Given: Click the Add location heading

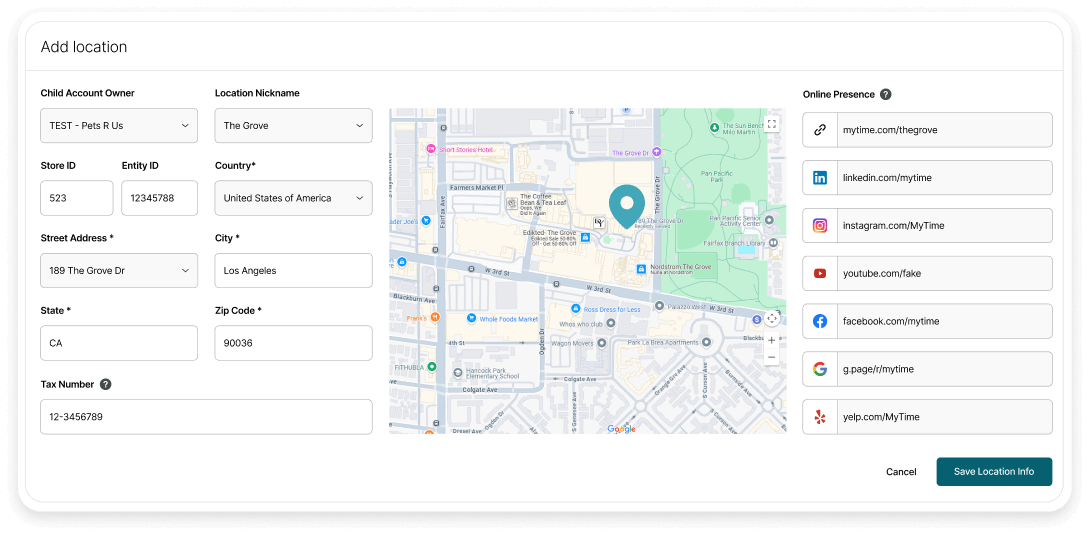Looking at the screenshot, I should click(x=83, y=47).
